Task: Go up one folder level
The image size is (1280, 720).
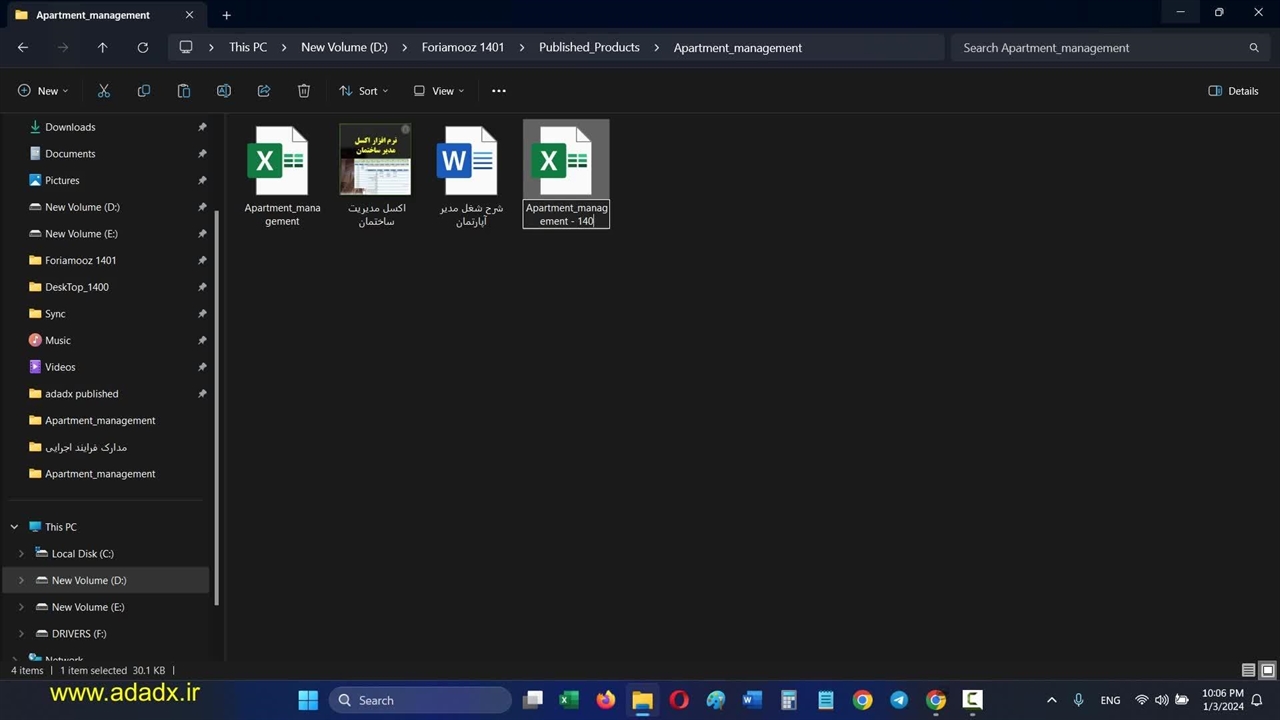Action: (102, 47)
